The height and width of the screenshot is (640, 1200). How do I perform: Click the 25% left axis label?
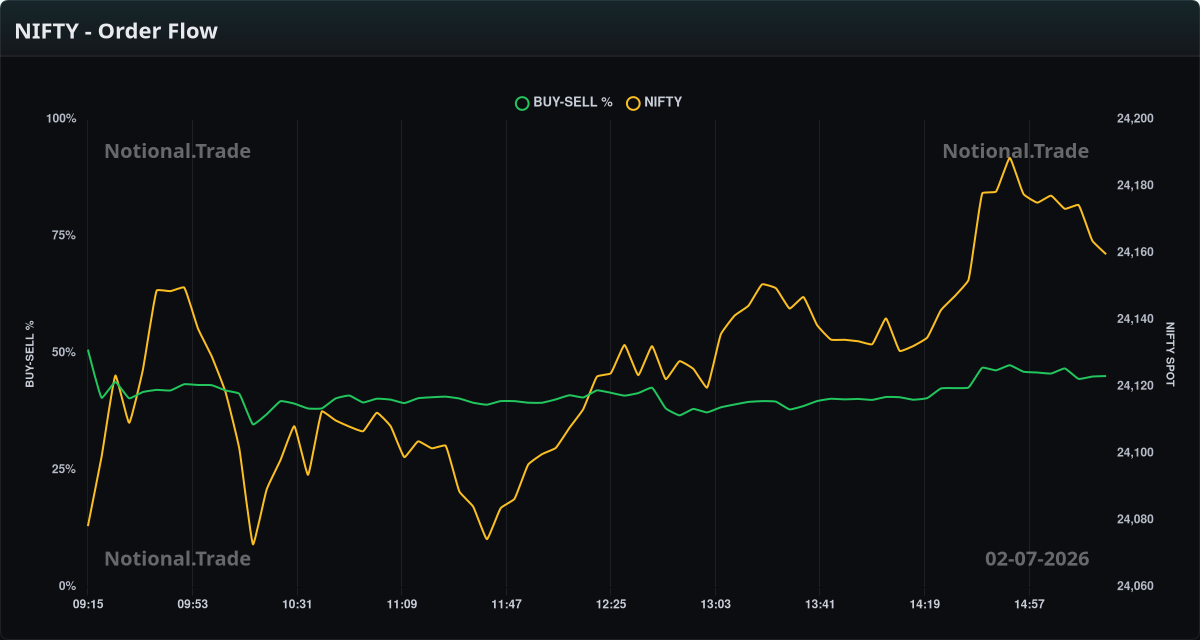[65, 469]
